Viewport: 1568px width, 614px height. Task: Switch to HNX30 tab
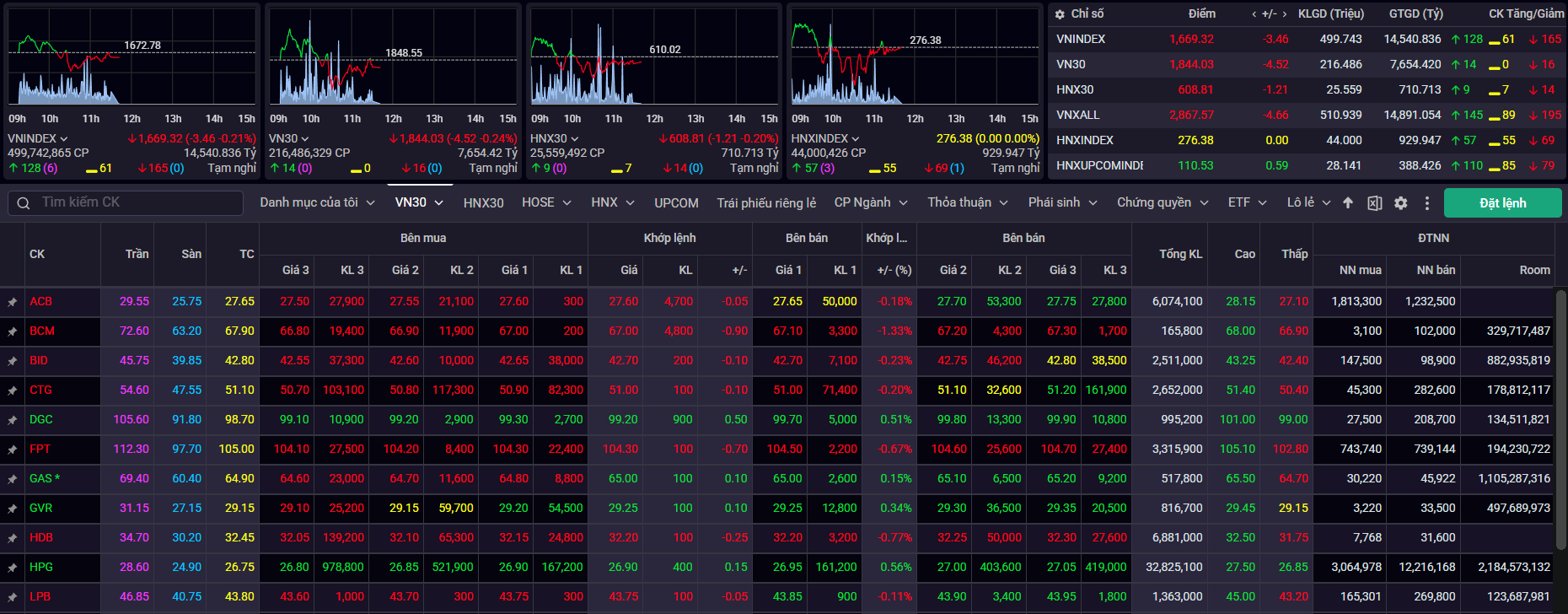tap(483, 203)
